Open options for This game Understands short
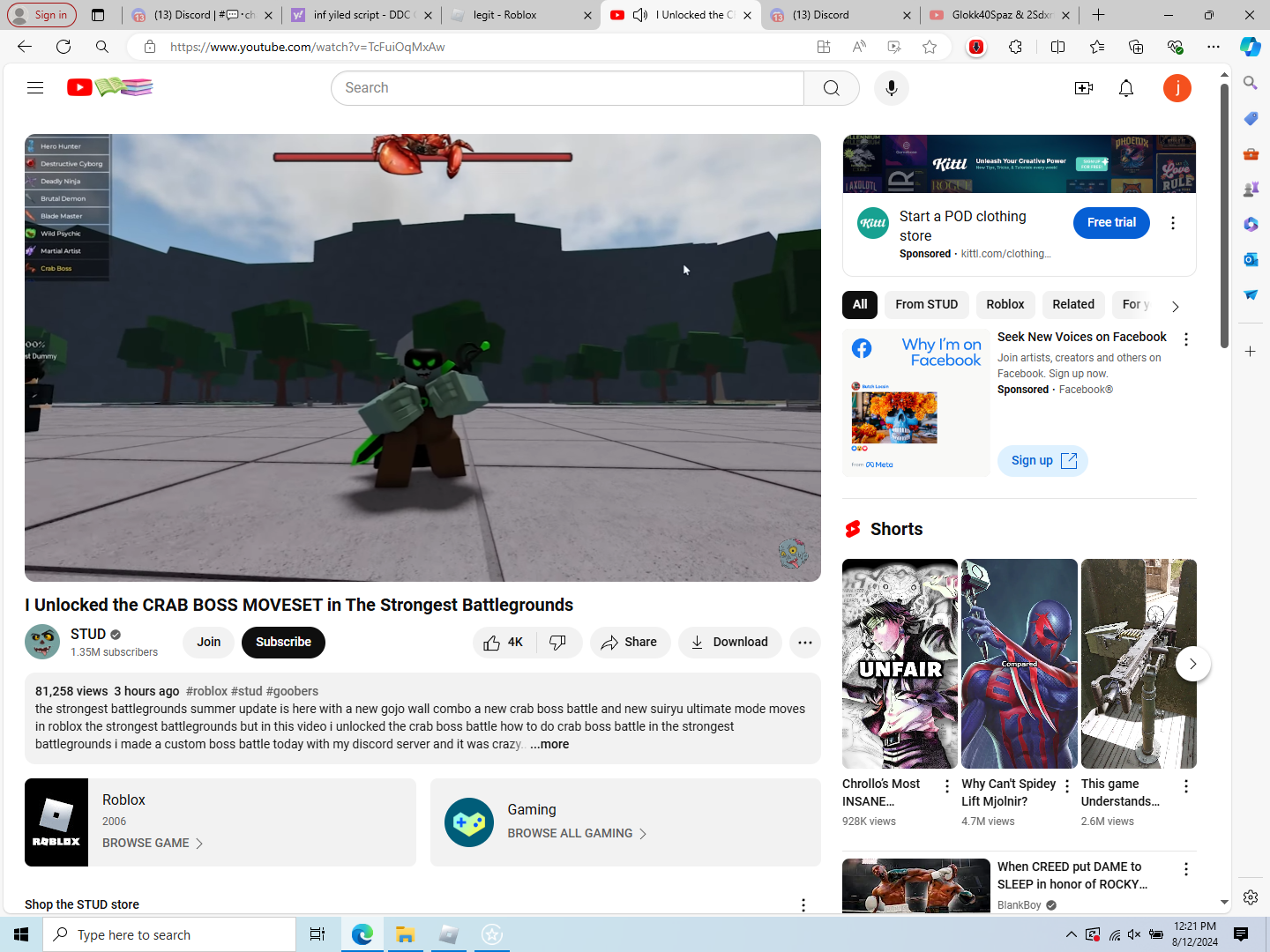This screenshot has height=952, width=1270. (x=1186, y=786)
